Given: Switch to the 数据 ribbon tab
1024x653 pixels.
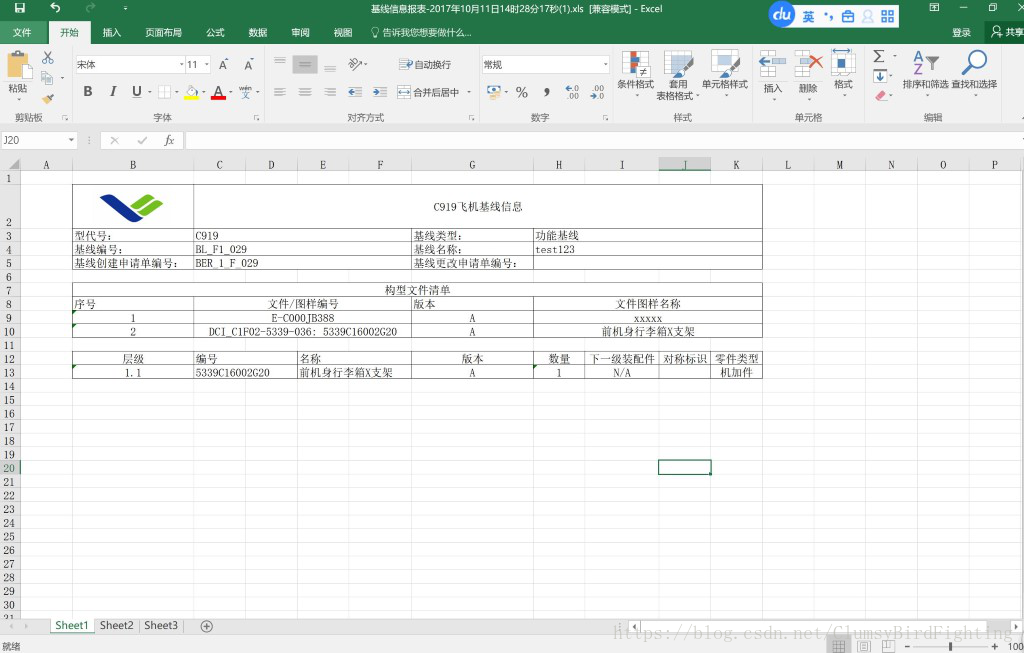Looking at the screenshot, I should coord(258,33).
